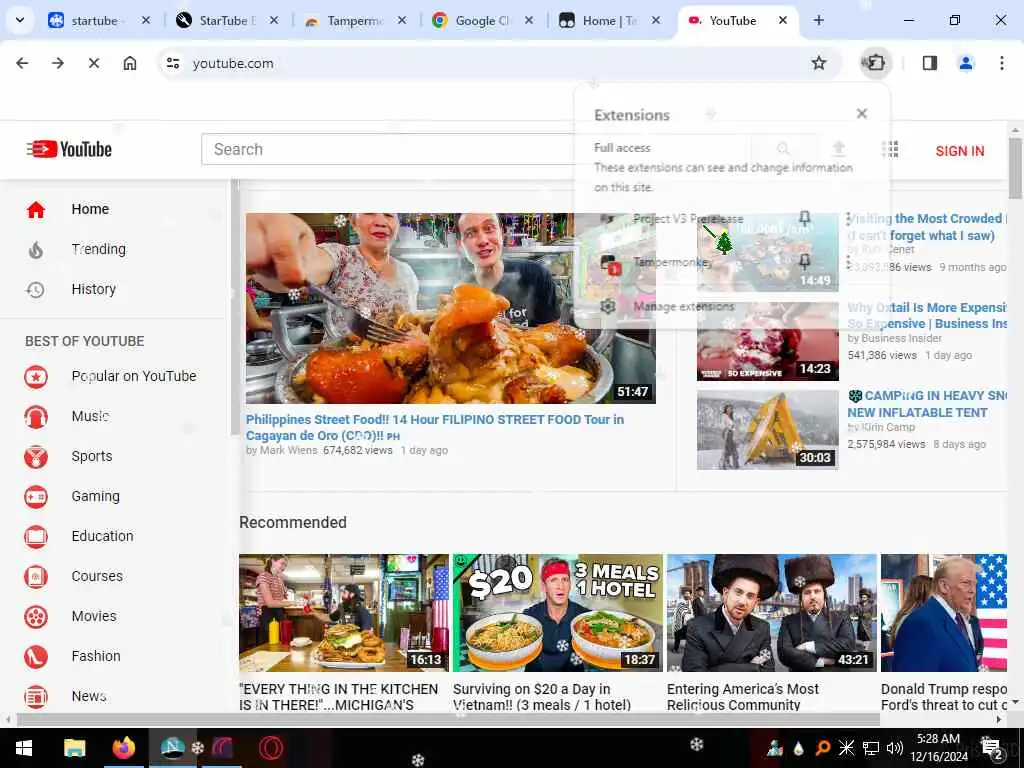Open Trending from the sidebar
Image resolution: width=1024 pixels, height=768 pixels.
tap(99, 249)
